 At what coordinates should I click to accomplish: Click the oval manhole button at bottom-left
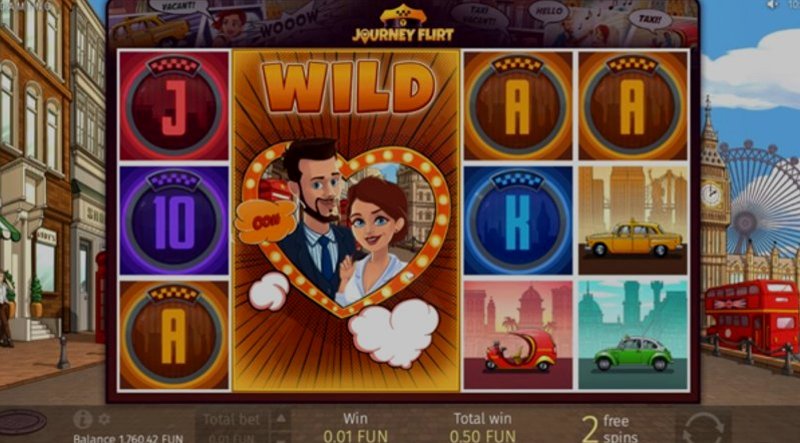23,422
